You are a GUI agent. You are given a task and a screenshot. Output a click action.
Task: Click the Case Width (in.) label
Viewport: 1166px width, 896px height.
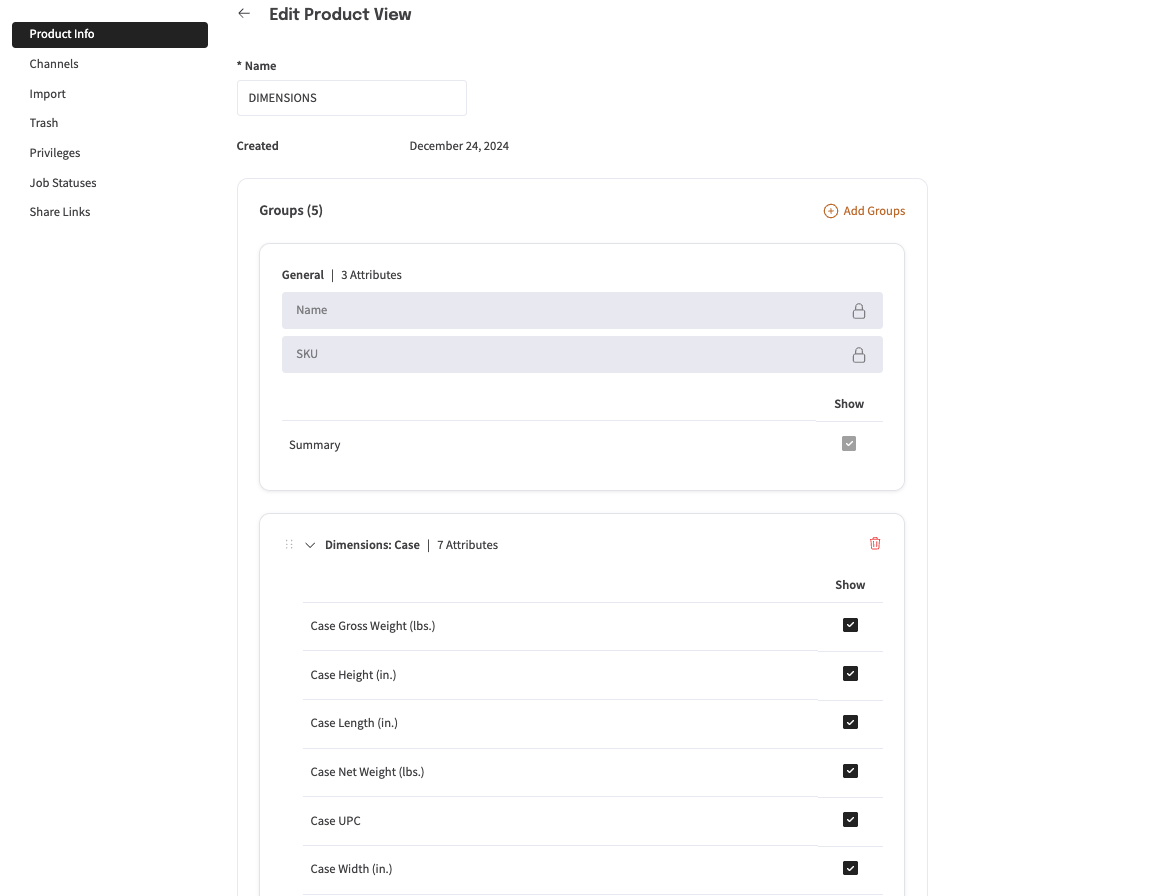coord(351,868)
